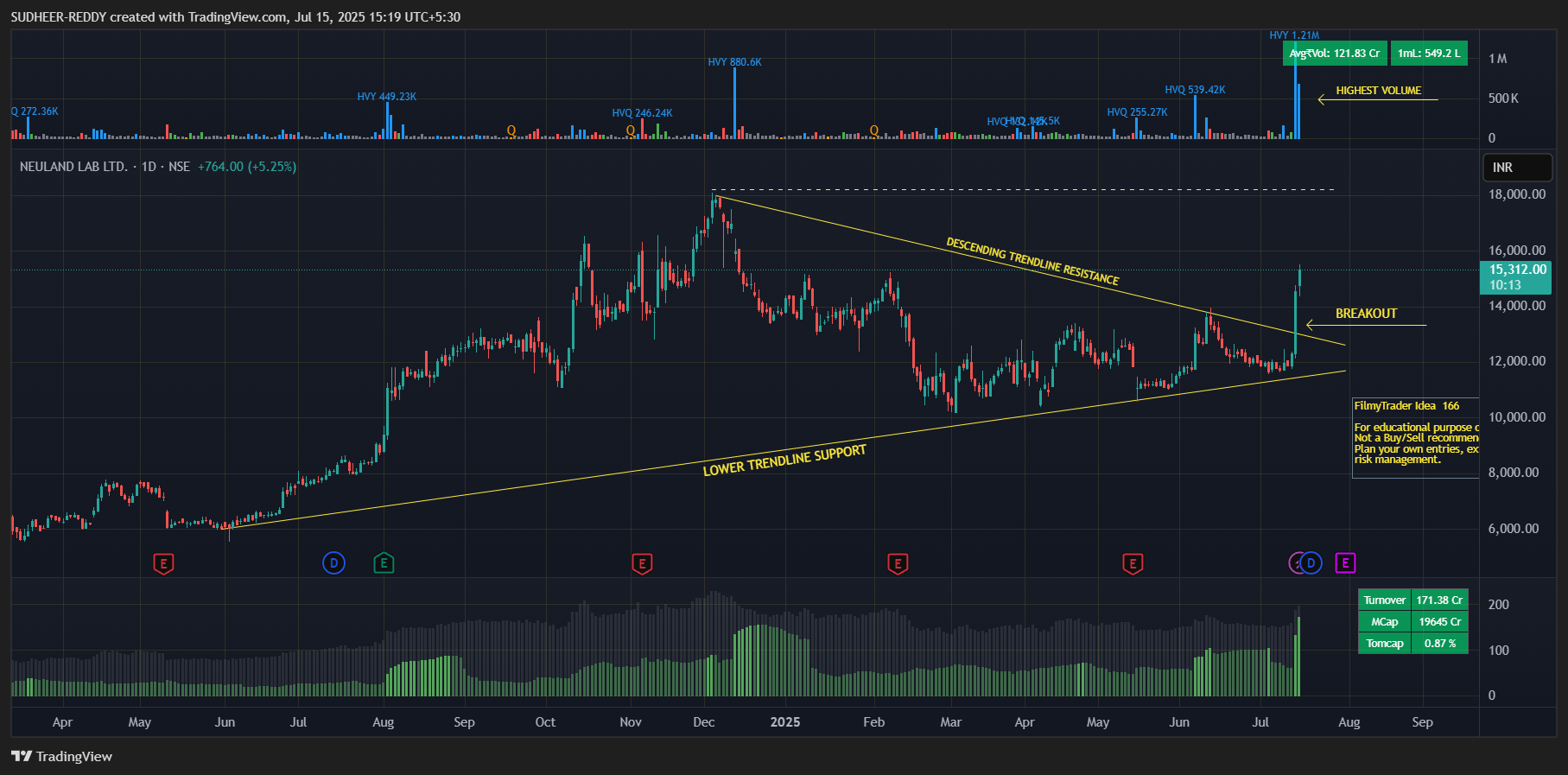Click the Tomcap 0.87 % cell
Image resolution: width=1568 pixels, height=775 pixels.
point(1412,643)
